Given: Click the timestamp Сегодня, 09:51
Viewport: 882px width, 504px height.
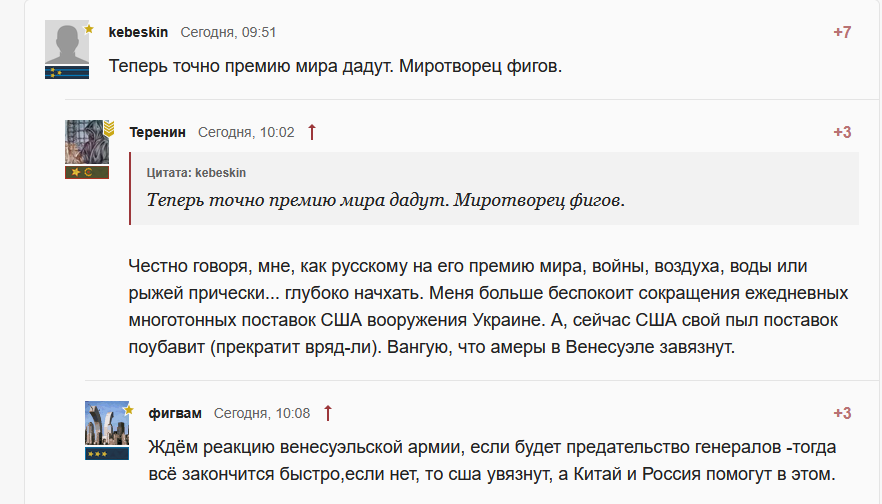Looking at the screenshot, I should (228, 32).
